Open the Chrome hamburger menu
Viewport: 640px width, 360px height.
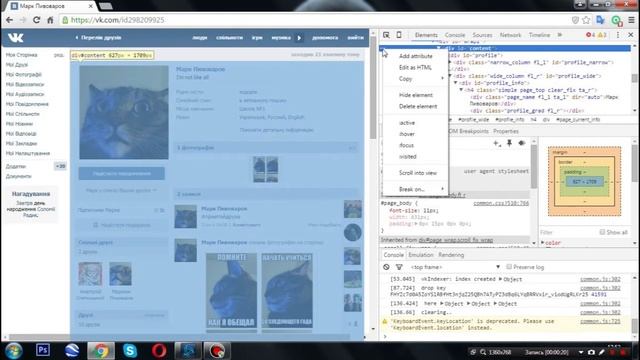coord(631,20)
